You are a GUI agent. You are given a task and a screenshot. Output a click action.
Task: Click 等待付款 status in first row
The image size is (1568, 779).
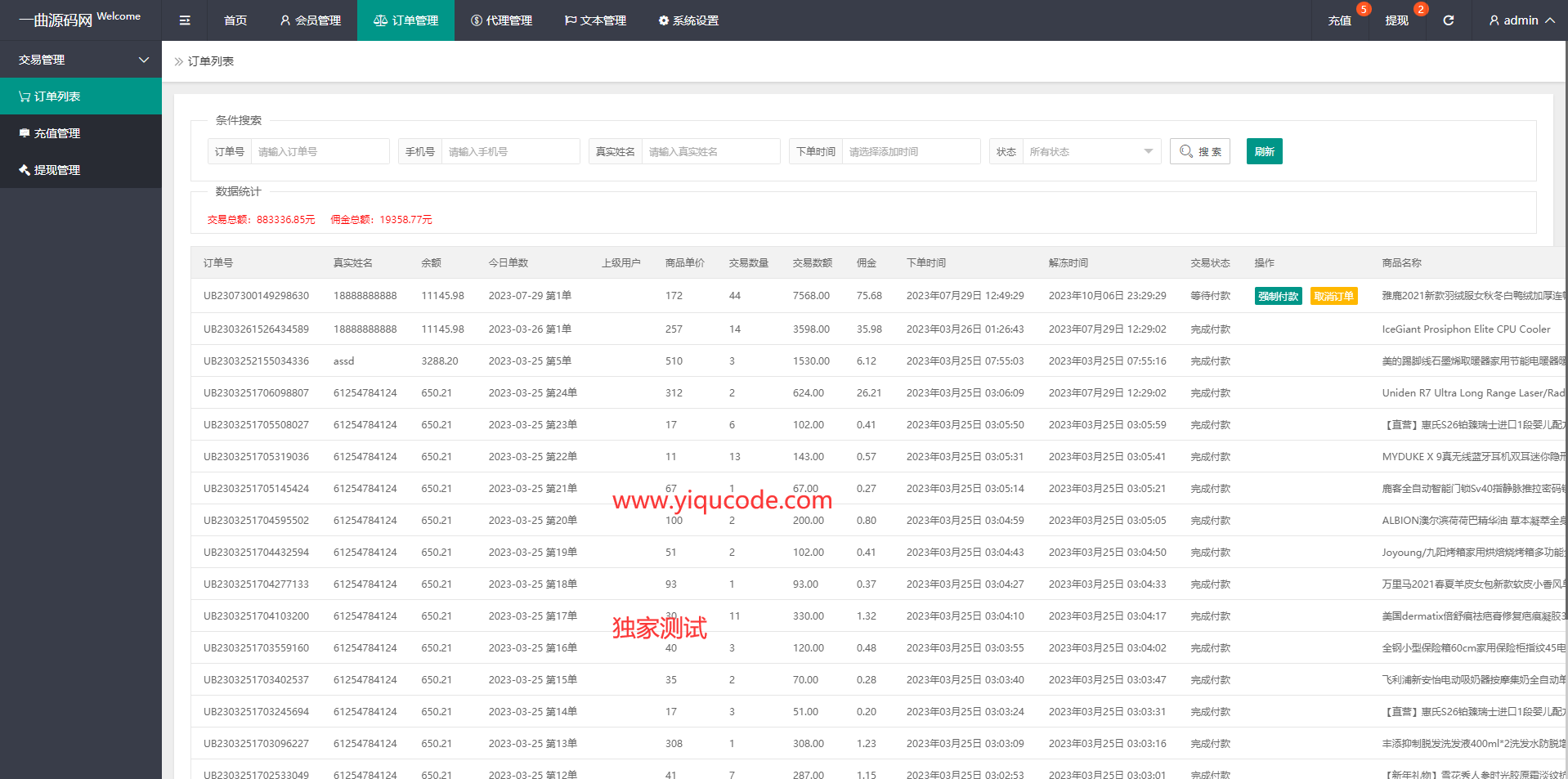pos(1210,296)
